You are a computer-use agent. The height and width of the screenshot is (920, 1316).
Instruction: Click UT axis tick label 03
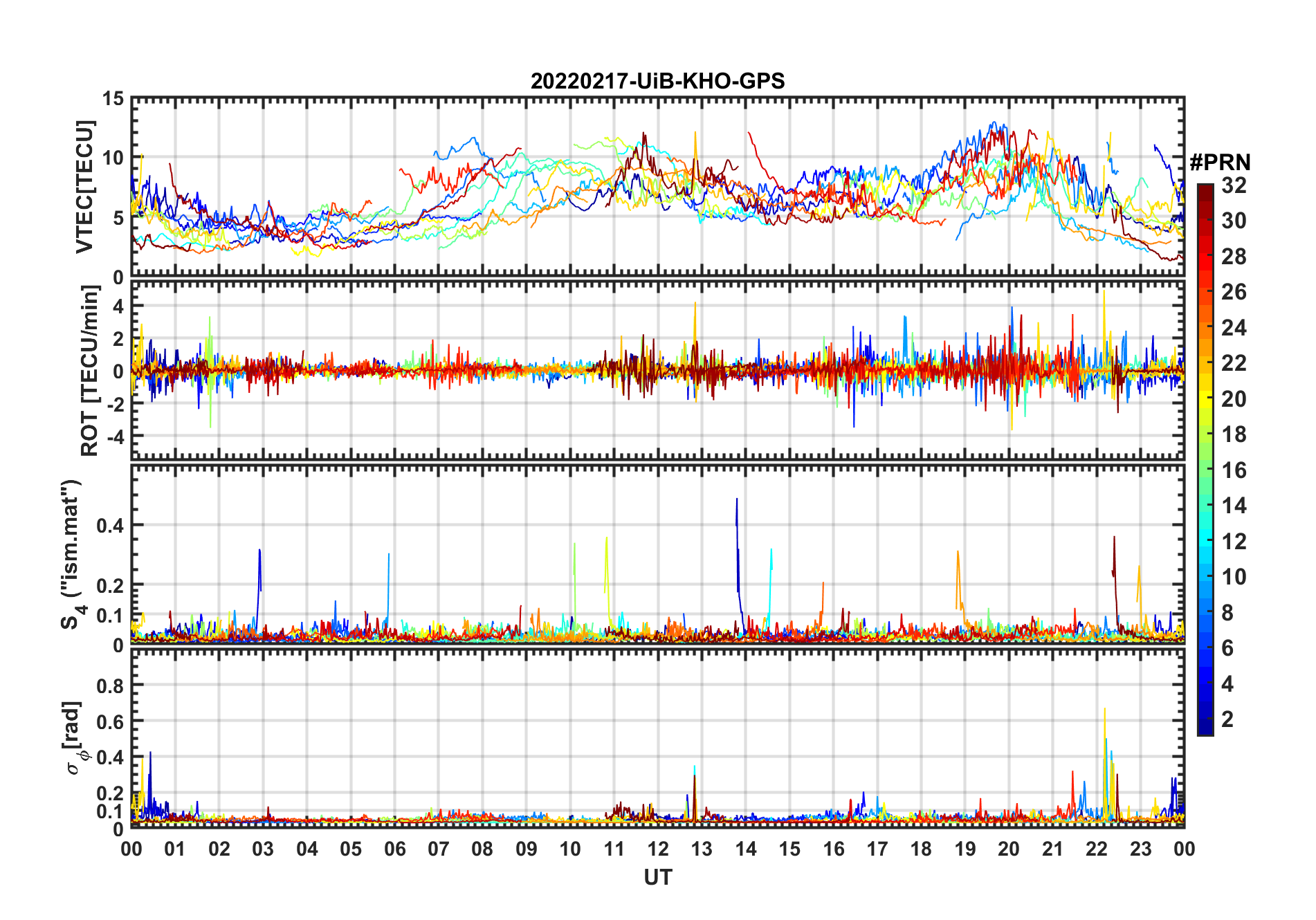(x=263, y=849)
